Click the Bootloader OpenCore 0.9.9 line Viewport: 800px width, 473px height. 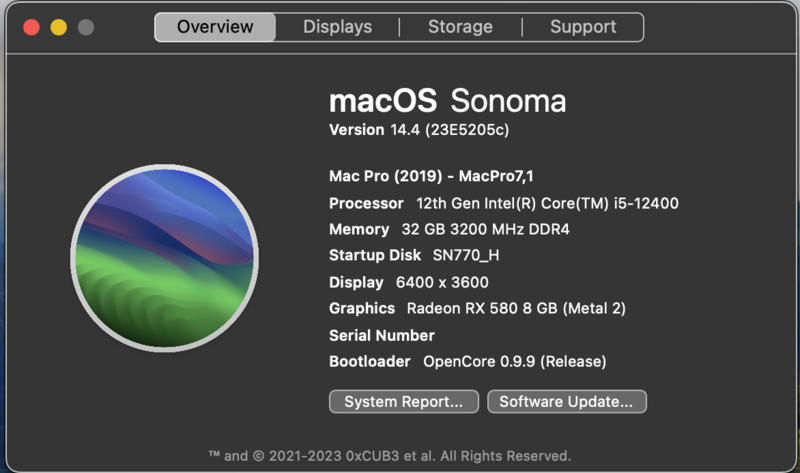tap(467, 361)
